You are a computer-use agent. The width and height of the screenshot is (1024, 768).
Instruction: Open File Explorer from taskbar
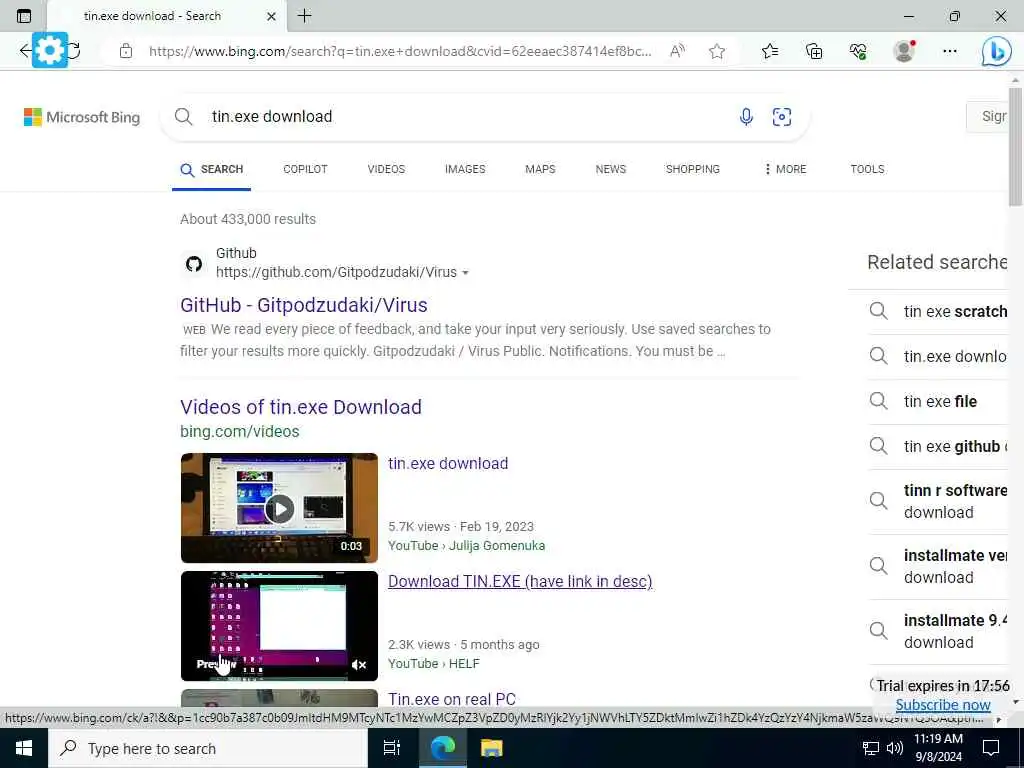point(491,748)
